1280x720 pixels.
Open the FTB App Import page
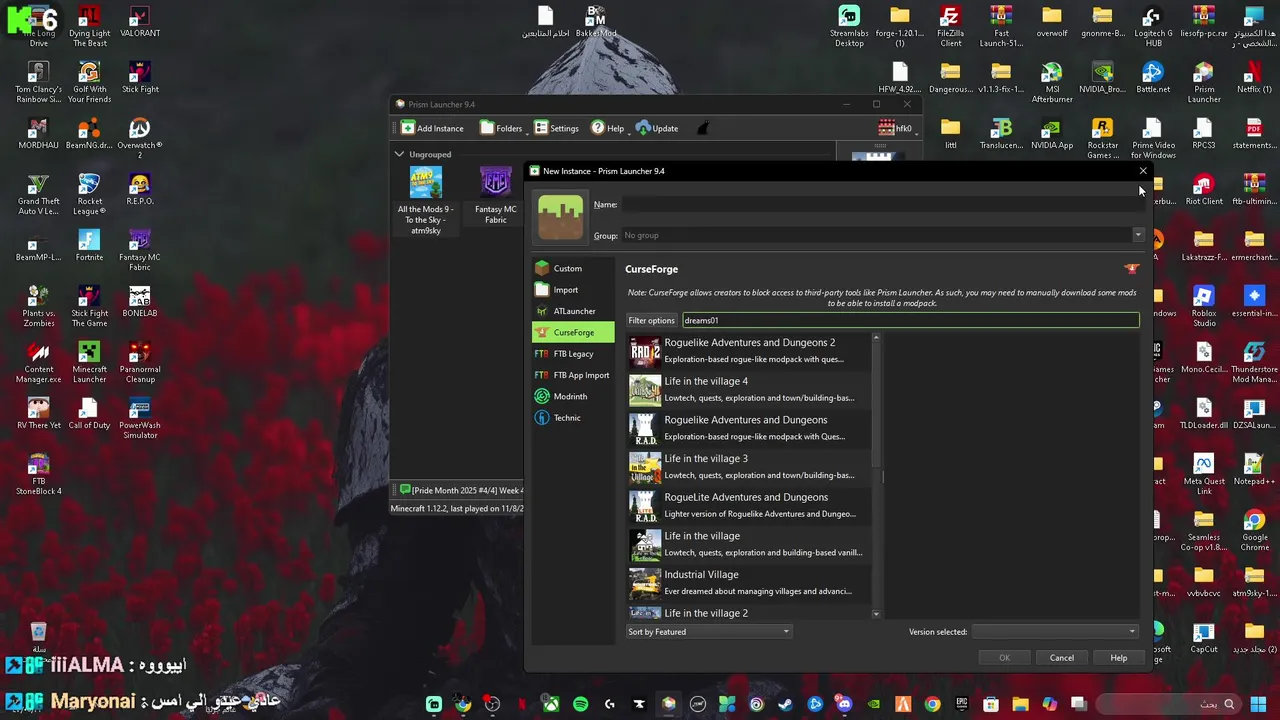(572, 375)
